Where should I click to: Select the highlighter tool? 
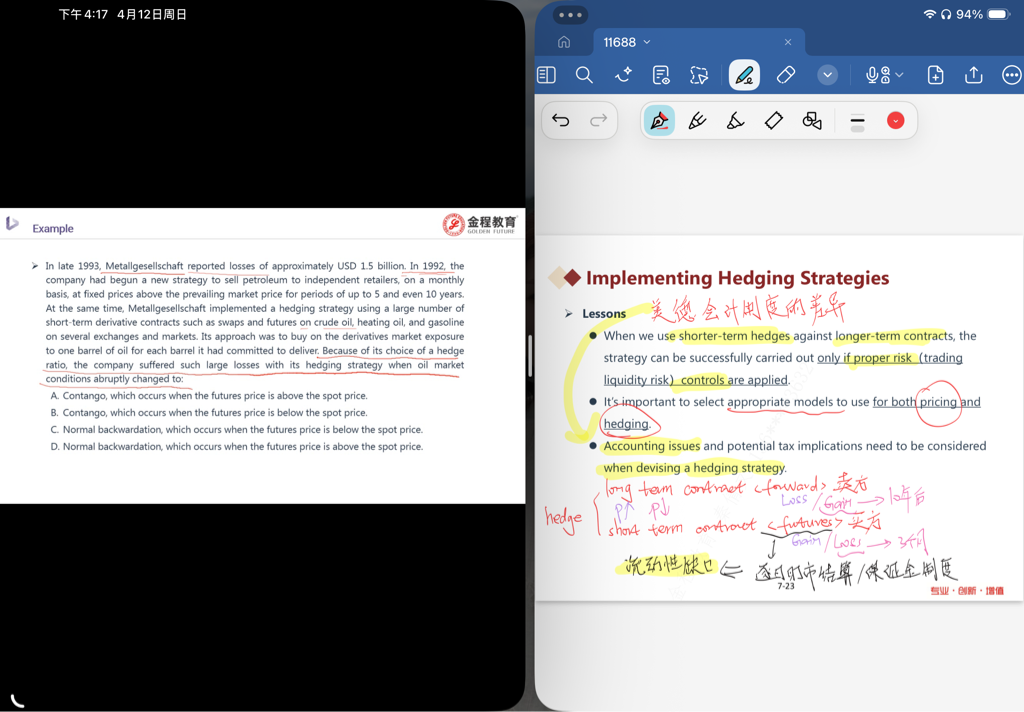point(735,121)
